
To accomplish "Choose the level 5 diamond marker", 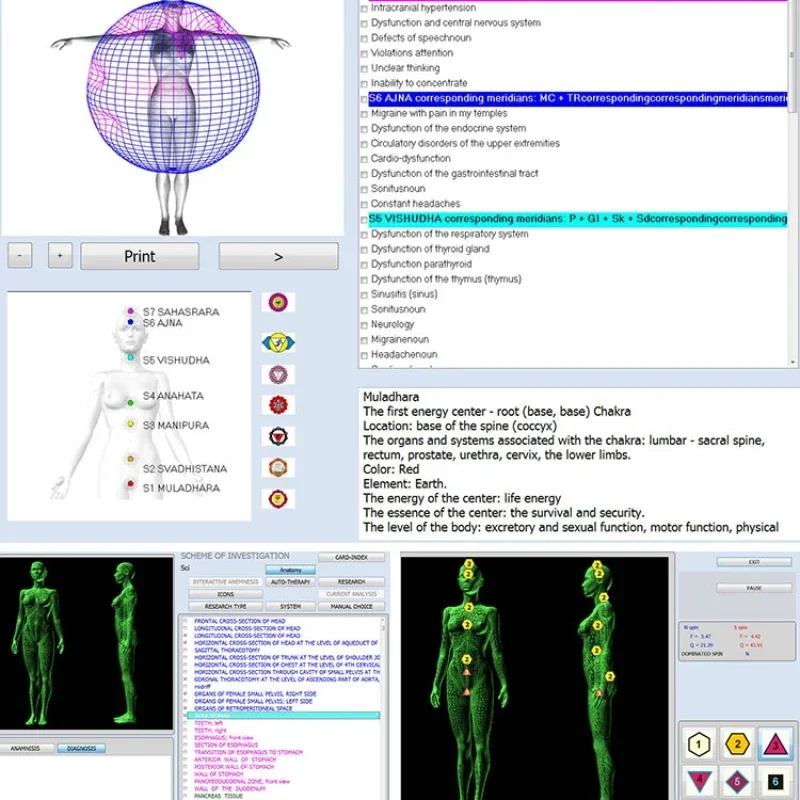I will pyautogui.click(x=737, y=781).
